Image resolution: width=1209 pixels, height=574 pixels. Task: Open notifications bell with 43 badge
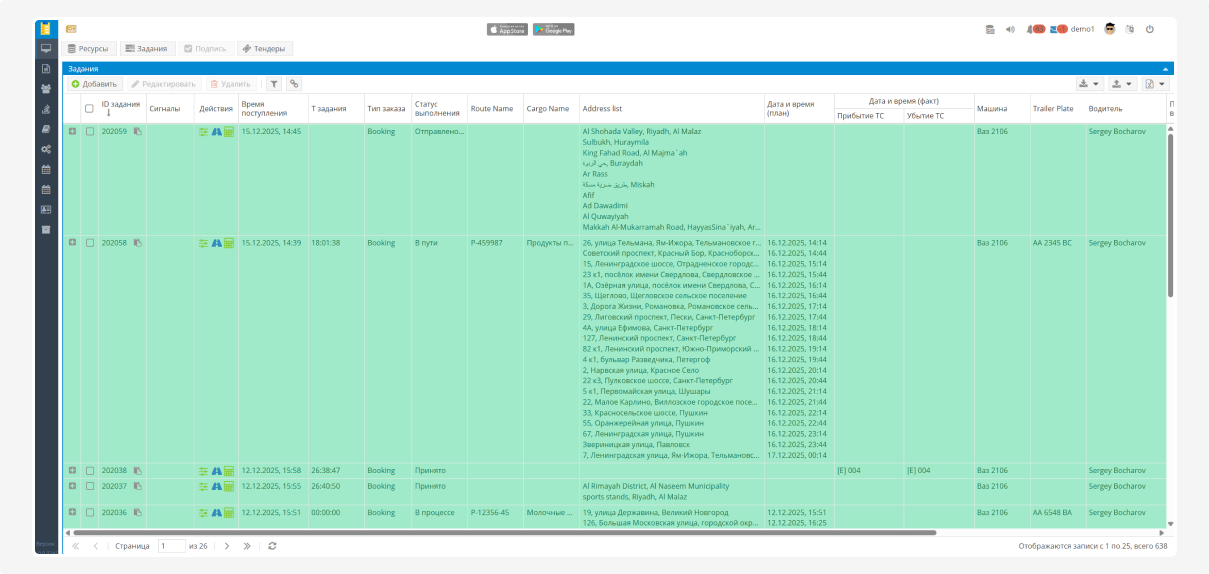click(1031, 30)
